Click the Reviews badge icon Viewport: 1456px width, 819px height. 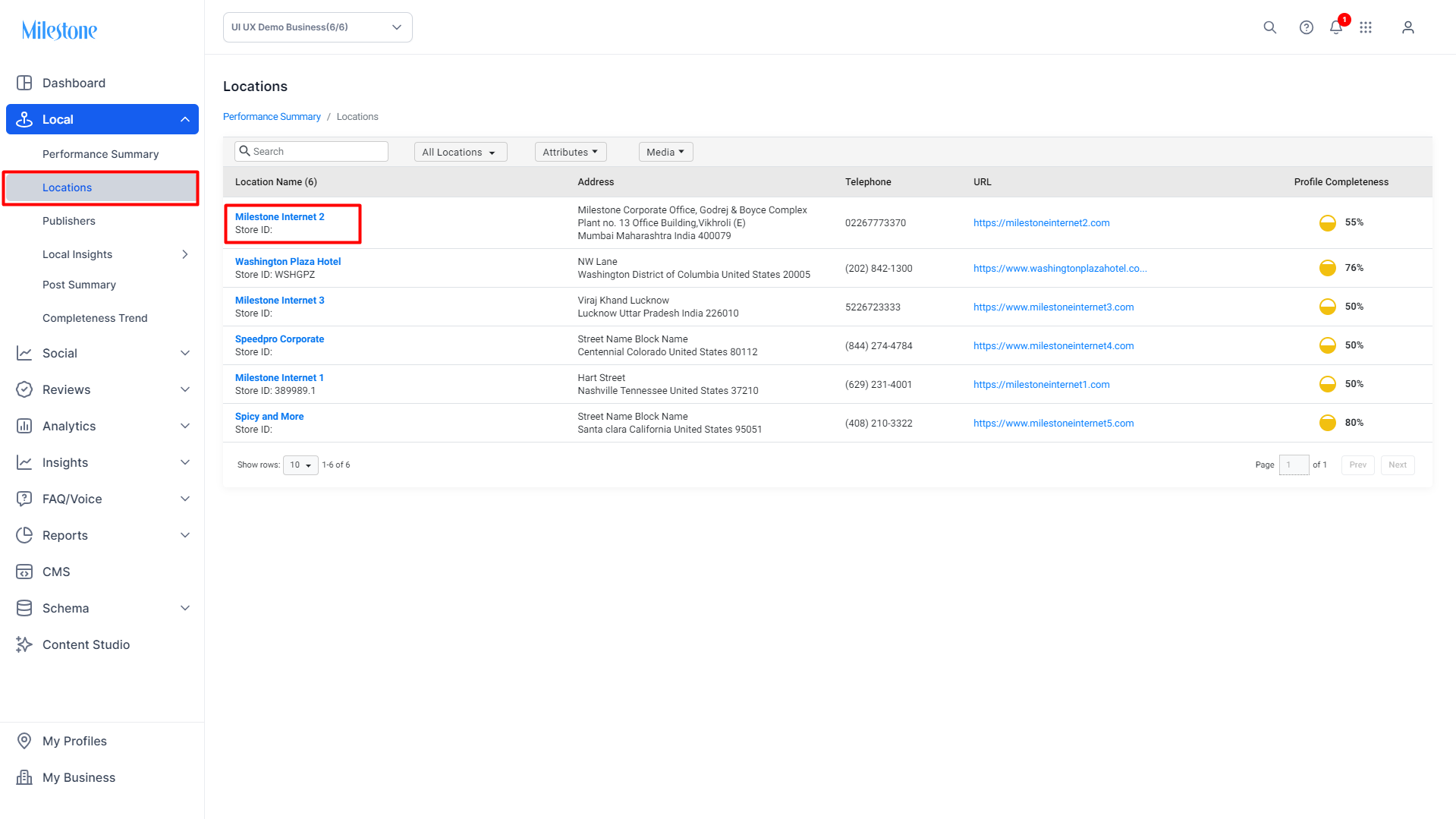[24, 389]
